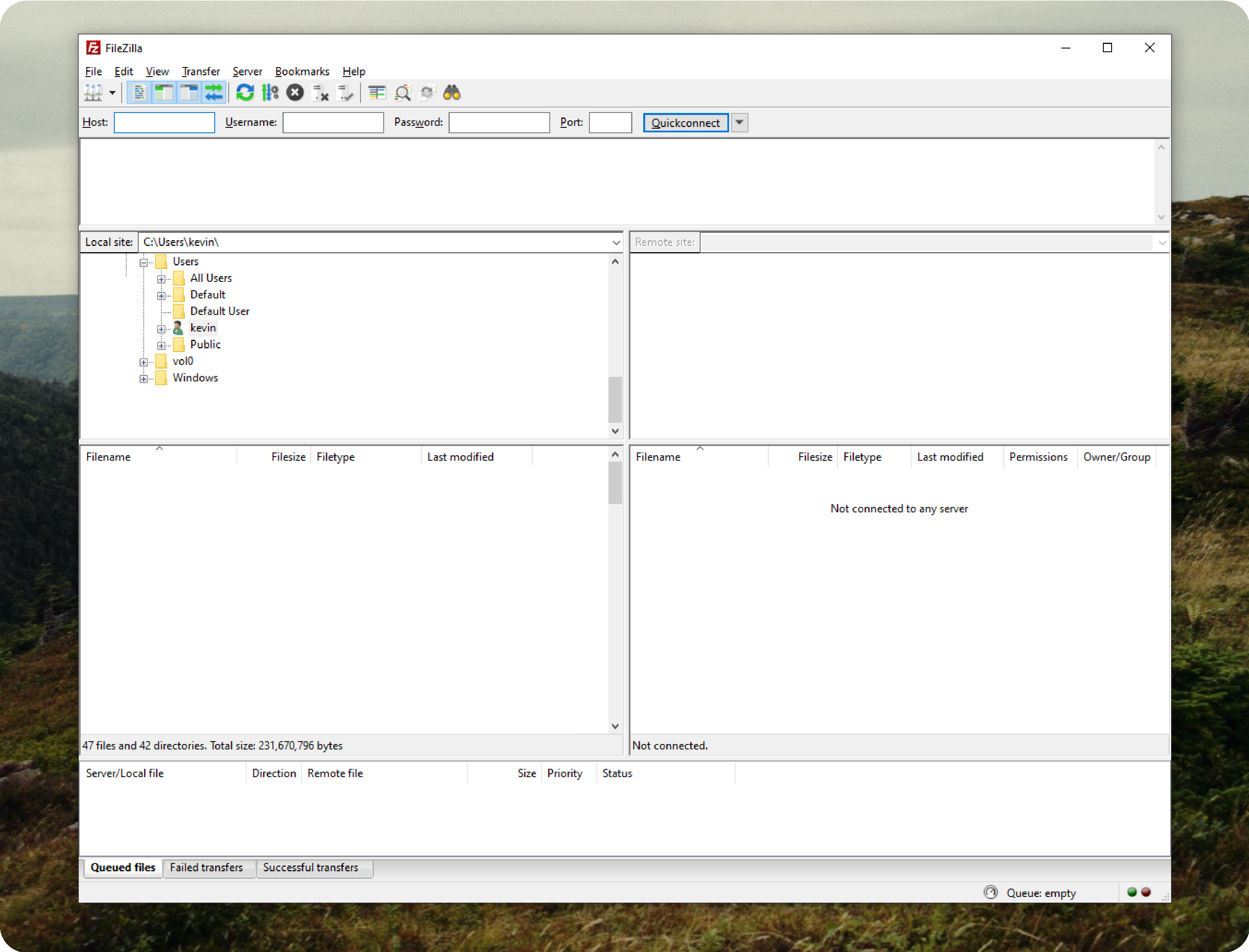Collapse the Users folder in tree
1249x952 pixels.
point(144,262)
